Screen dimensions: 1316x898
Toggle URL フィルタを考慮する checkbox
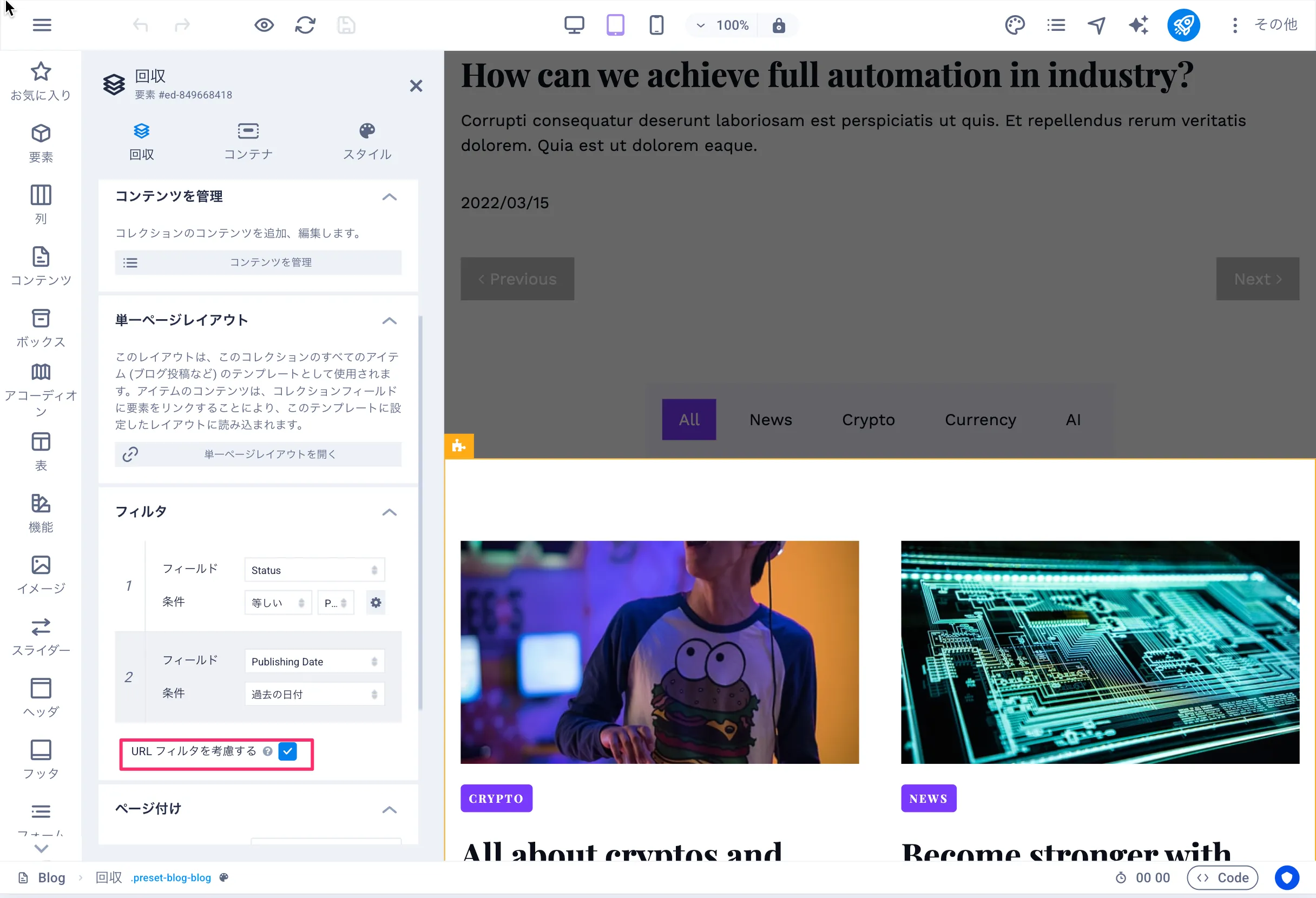[288, 752]
